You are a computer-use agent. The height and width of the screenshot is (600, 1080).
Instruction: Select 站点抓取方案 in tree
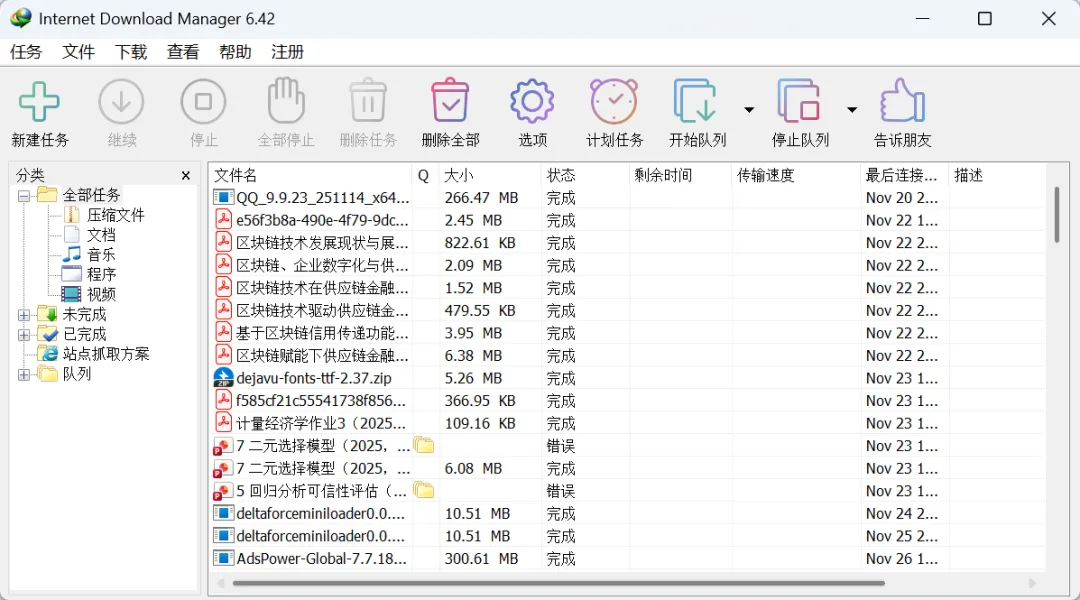pyautogui.click(x=106, y=354)
